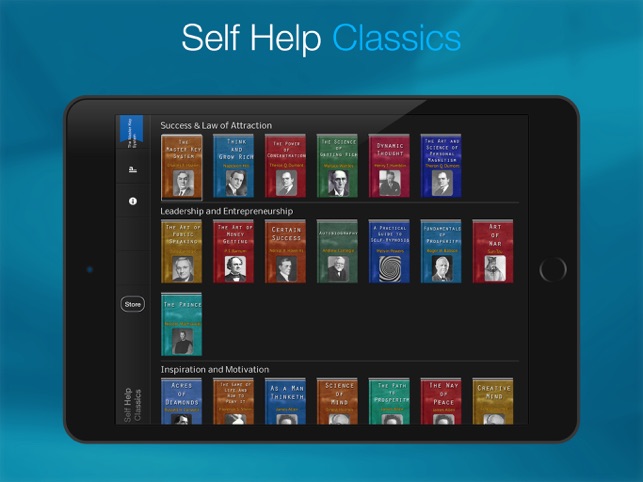Open The Path to Prosperity book
This screenshot has width=643, height=482.
coord(389,401)
